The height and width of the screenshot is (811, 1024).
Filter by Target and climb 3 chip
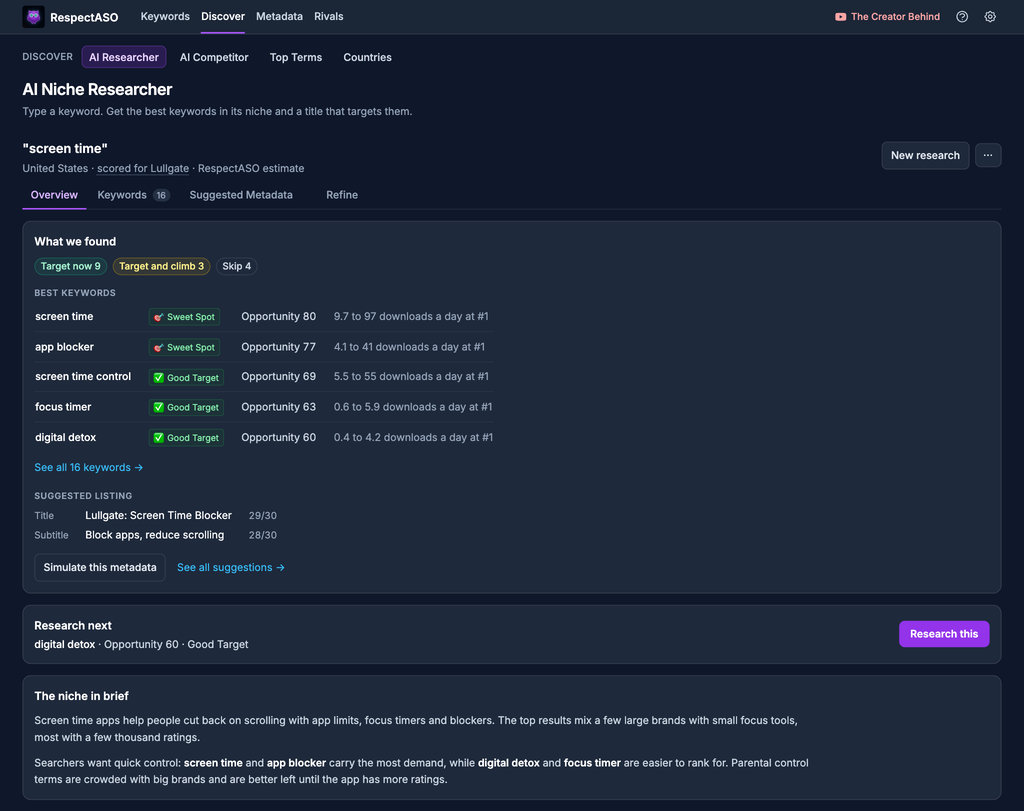161,266
